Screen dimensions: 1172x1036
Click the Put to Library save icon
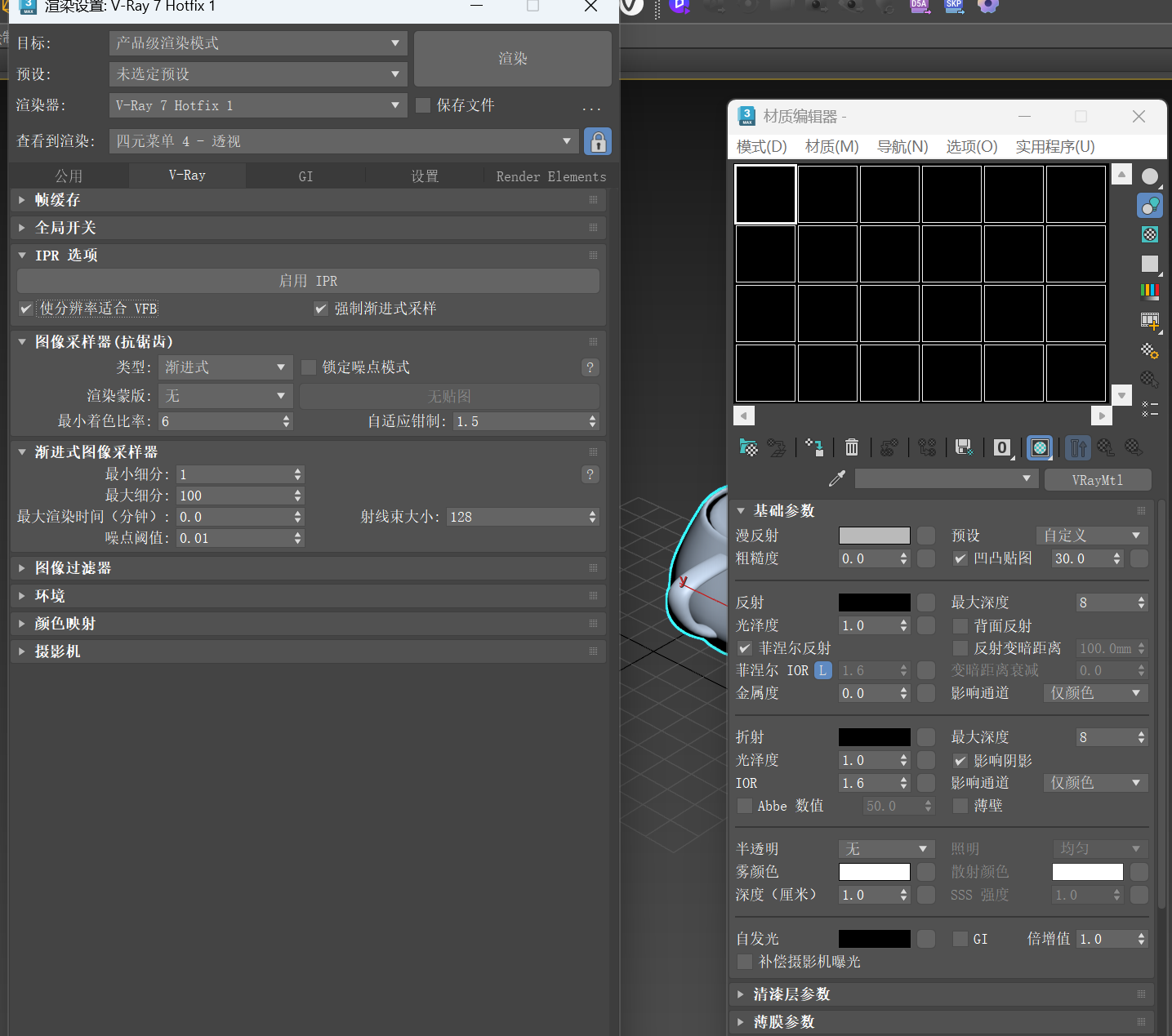[965, 447]
